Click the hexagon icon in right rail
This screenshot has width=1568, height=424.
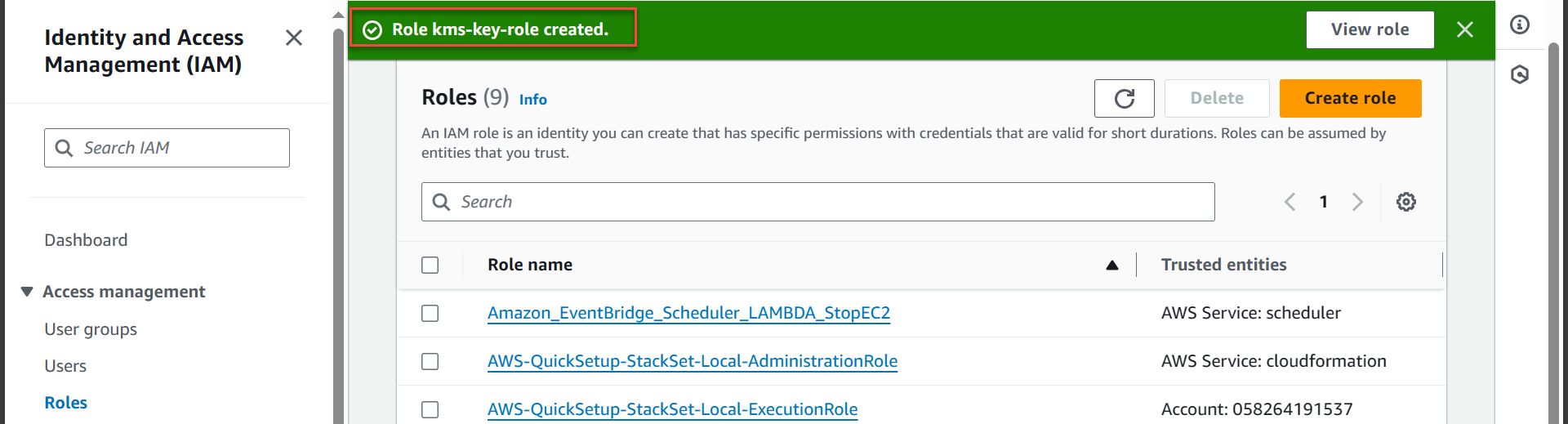tap(1519, 75)
